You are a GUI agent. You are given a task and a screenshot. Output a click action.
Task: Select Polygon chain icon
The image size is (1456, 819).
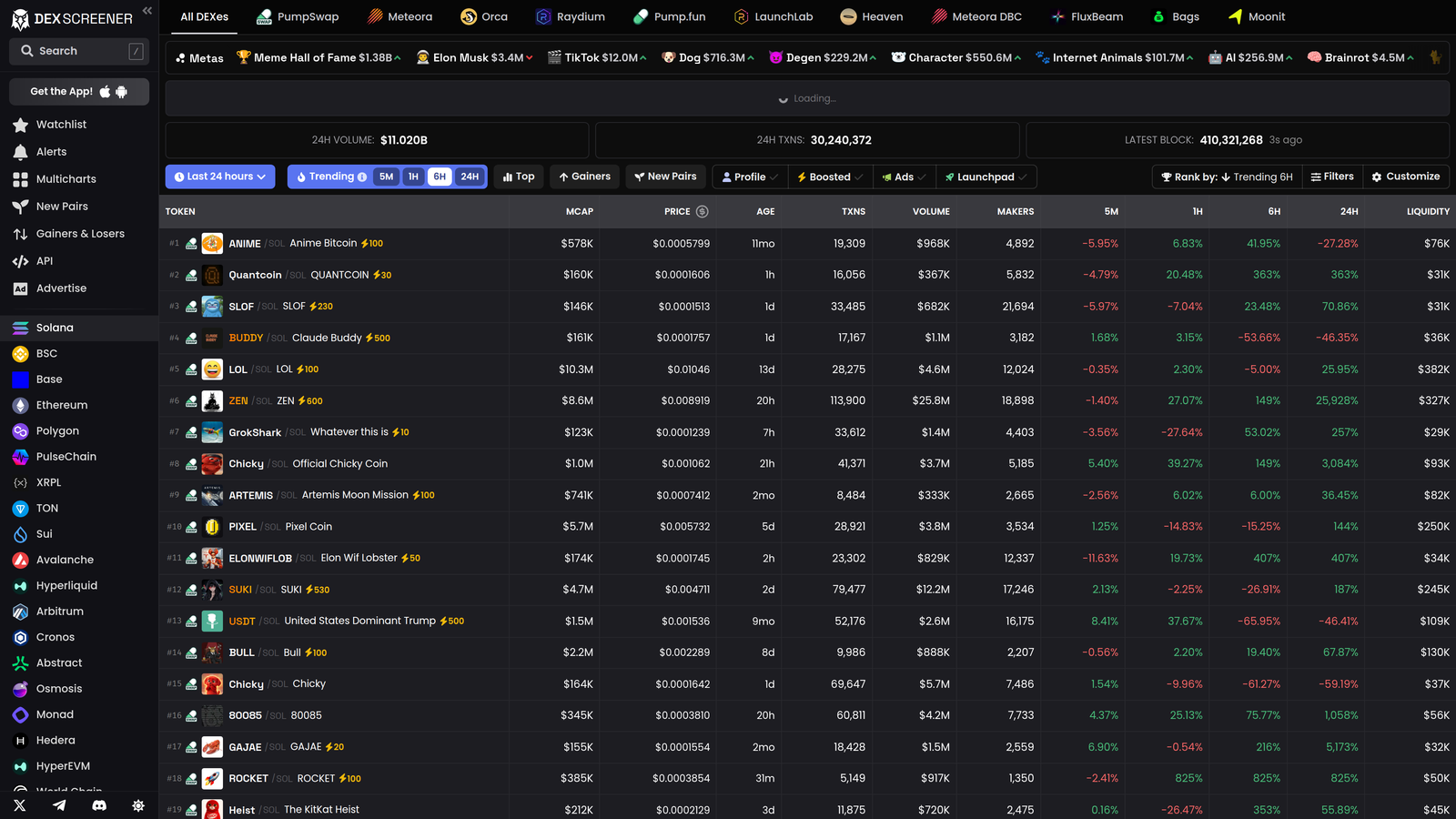[x=20, y=431]
